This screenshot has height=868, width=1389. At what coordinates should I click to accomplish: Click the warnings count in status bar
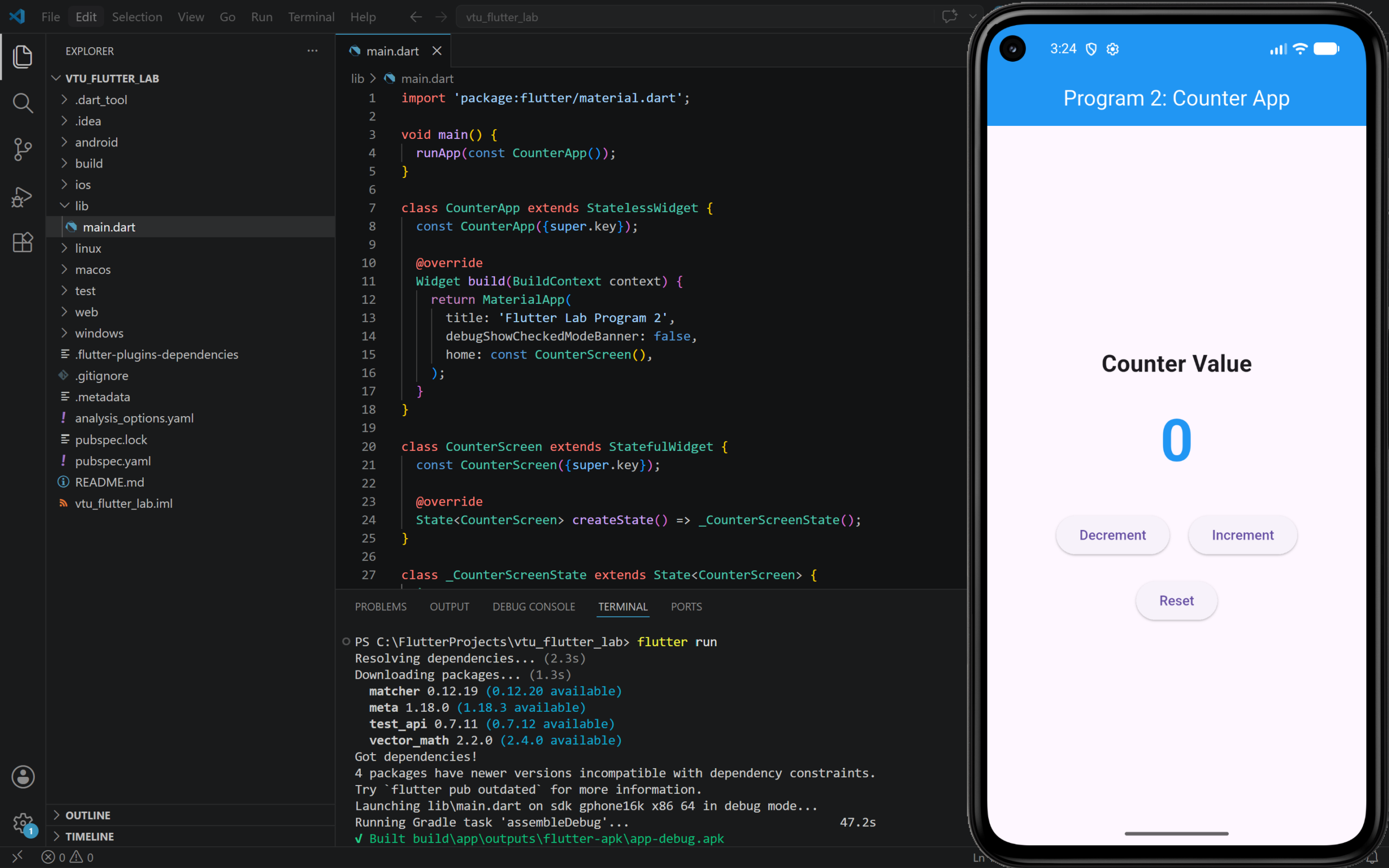81,857
